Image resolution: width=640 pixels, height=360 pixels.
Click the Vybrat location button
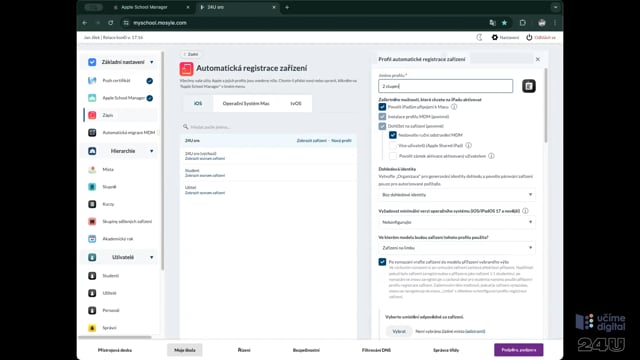tap(399, 331)
